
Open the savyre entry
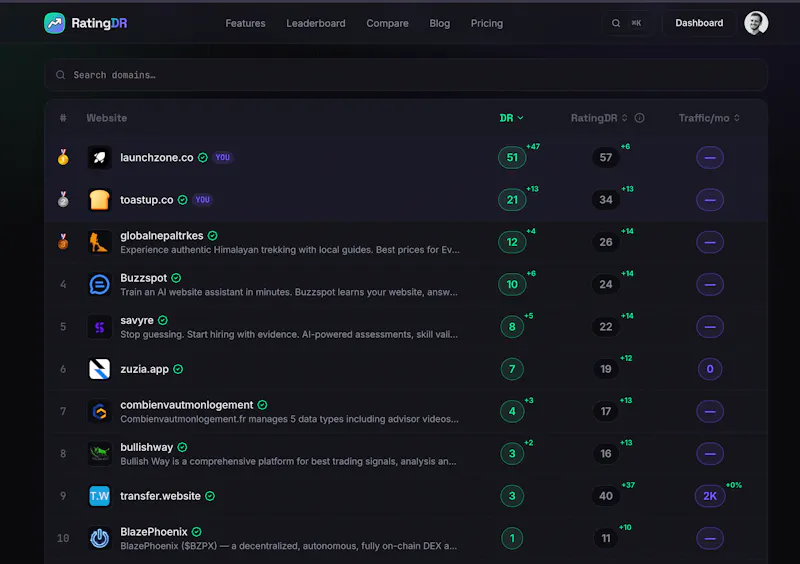tap(137, 321)
